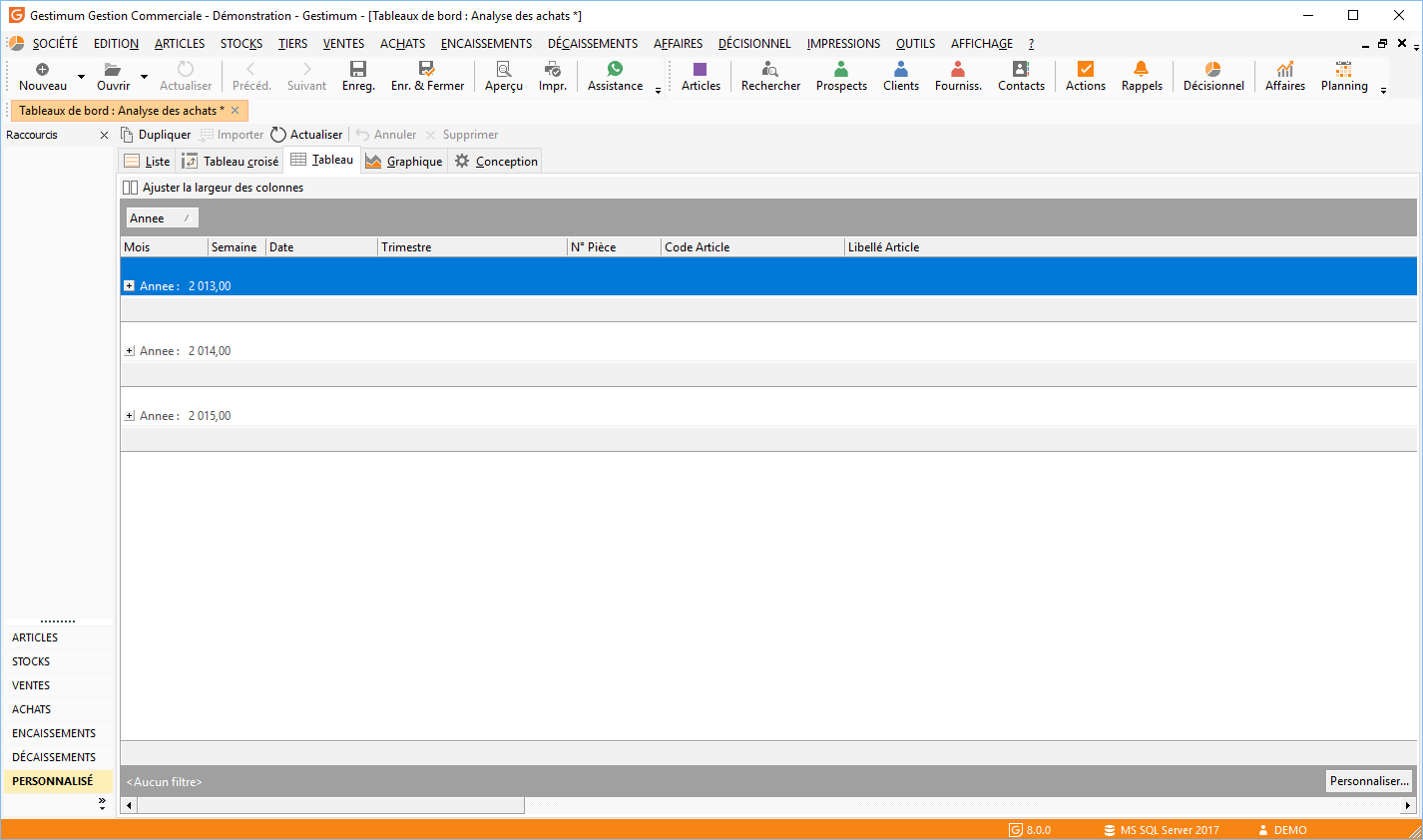Open the Planning toolbar icon
Viewport: 1423px width, 840px height.
[x=1344, y=76]
